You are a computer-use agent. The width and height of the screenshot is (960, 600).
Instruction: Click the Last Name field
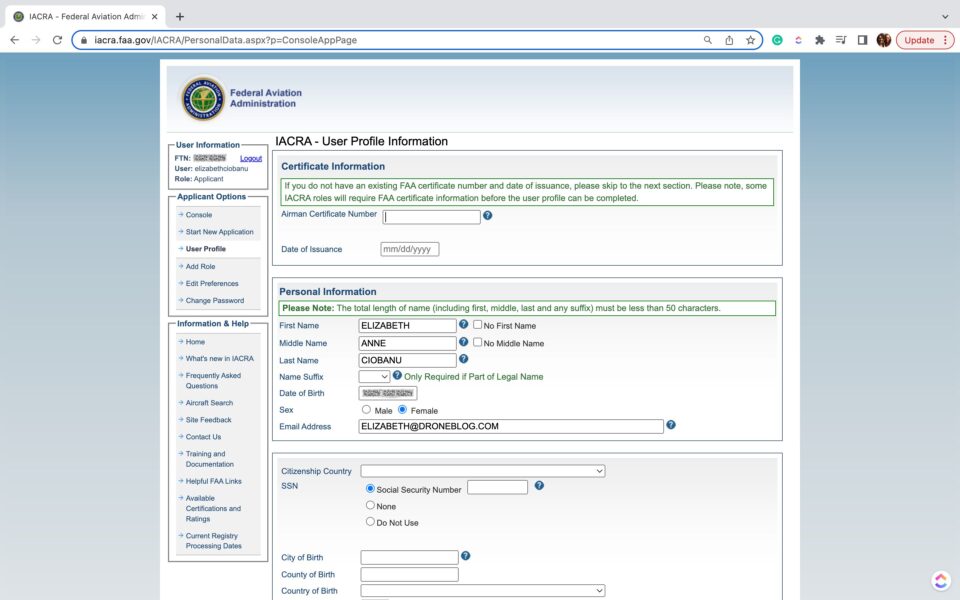tap(407, 360)
